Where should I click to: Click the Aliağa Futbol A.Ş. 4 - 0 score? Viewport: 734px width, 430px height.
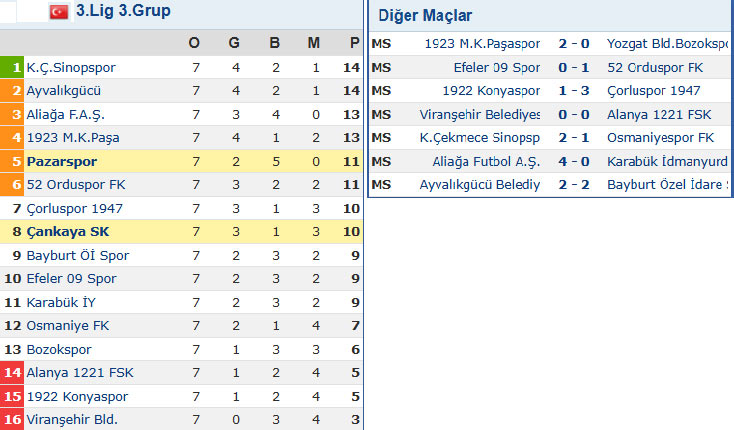pos(574,161)
